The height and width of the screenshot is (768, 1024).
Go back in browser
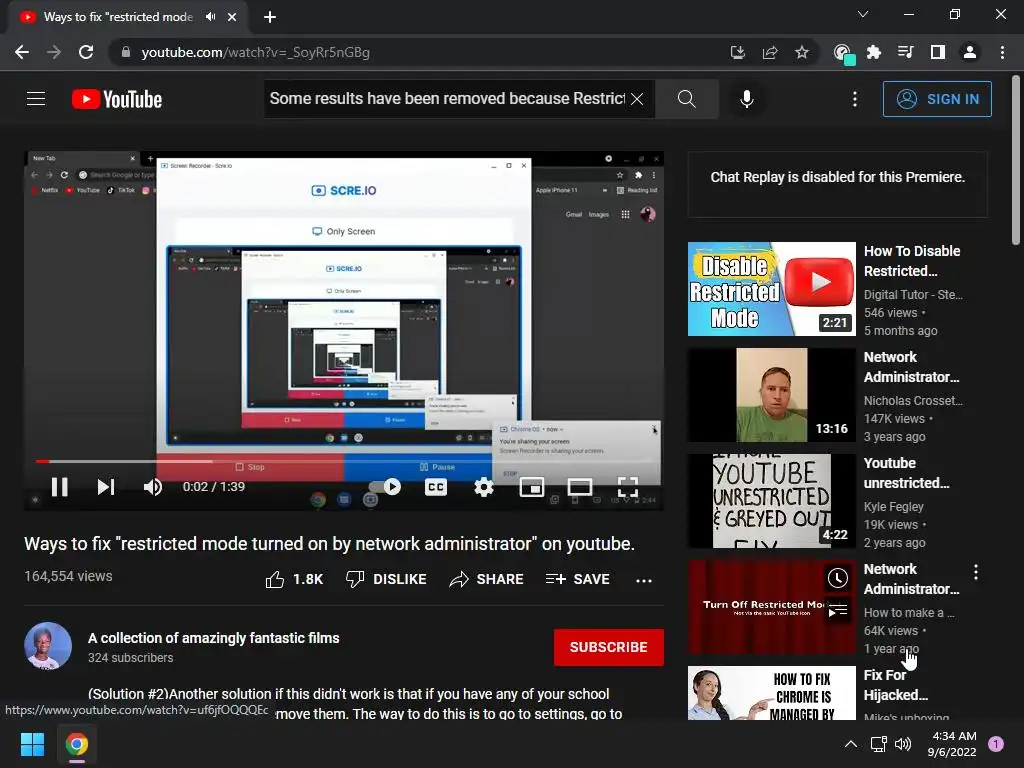[22, 52]
